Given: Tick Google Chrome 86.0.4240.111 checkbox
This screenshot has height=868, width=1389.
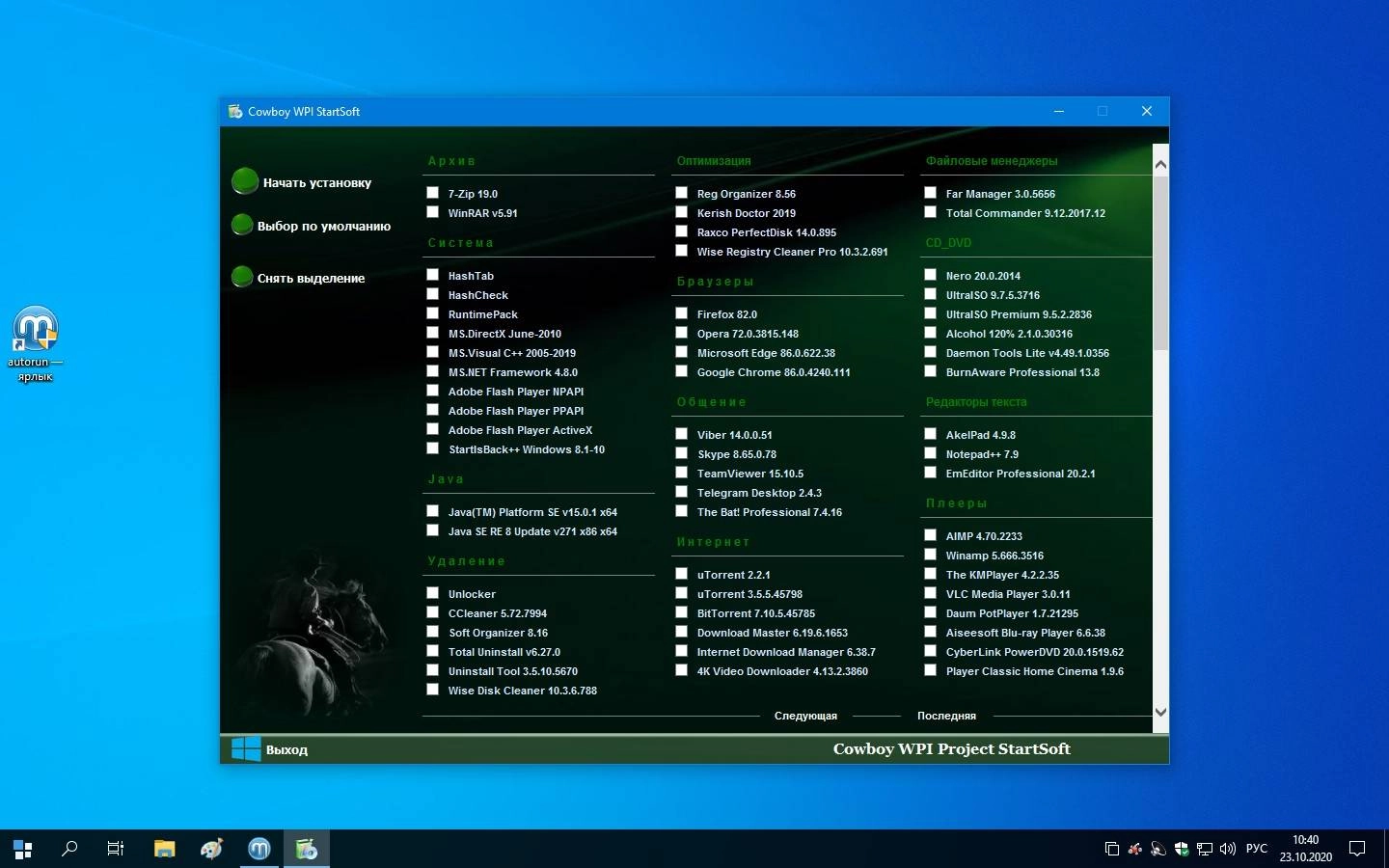Looking at the screenshot, I should click(x=682, y=371).
